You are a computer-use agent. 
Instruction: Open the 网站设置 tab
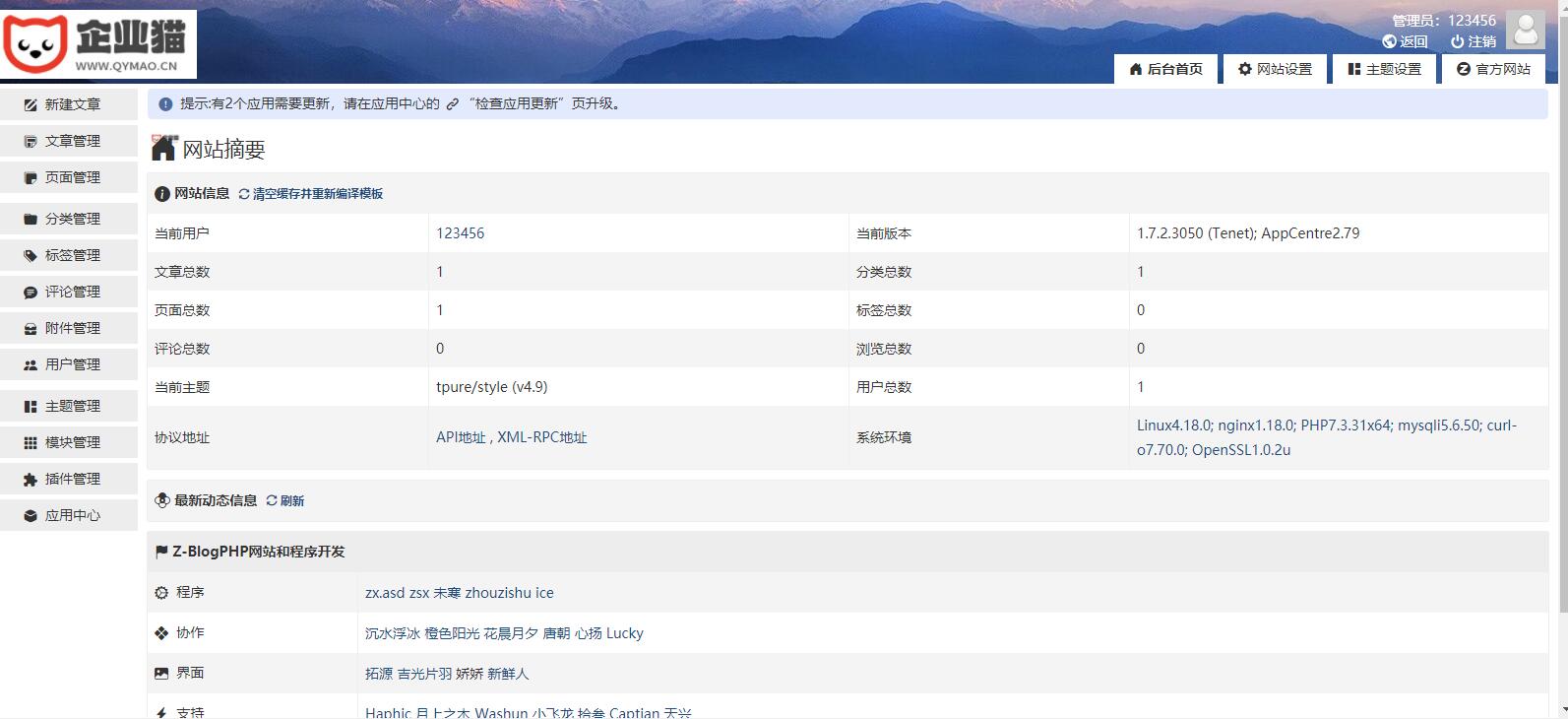(x=1275, y=69)
